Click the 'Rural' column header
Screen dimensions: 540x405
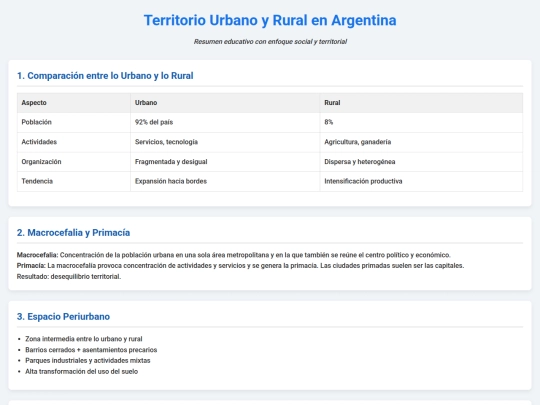coord(421,103)
